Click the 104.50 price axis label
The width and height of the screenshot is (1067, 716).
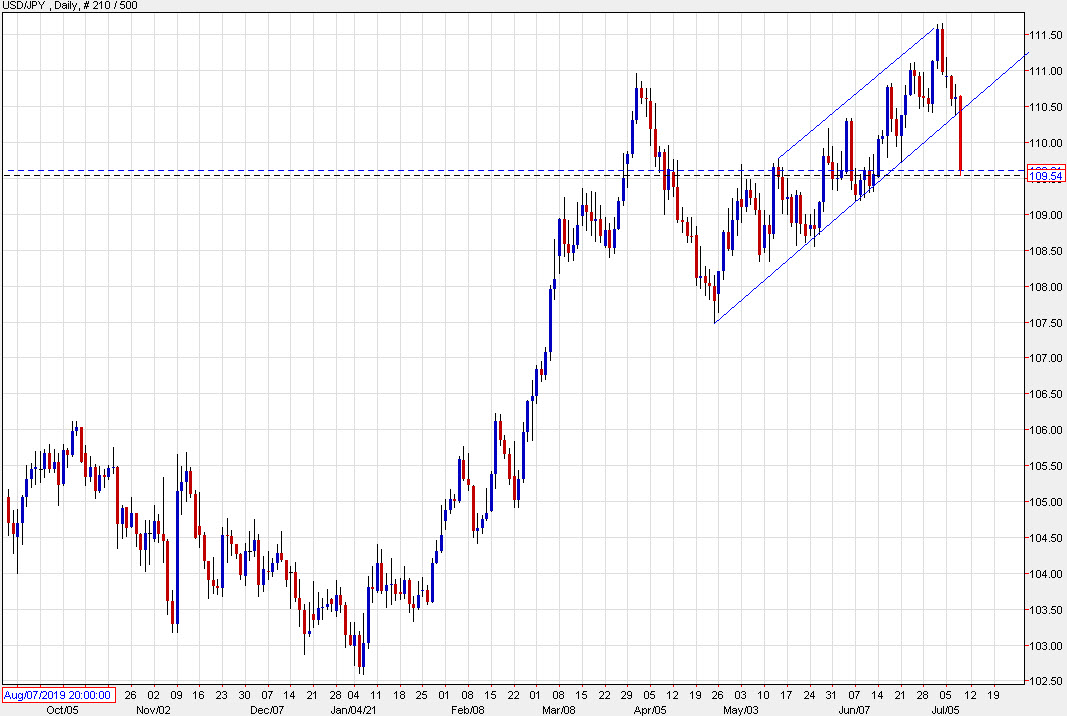(1046, 538)
